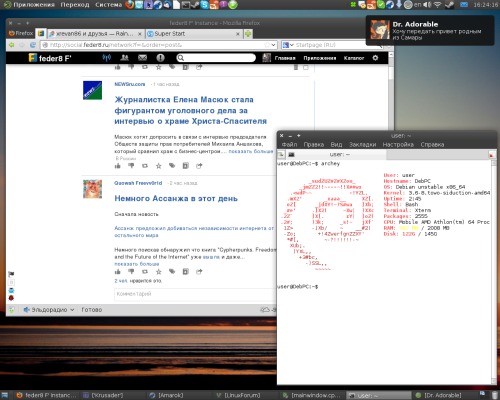This screenshot has width=500, height=400.
Task: Like the NEWSru.com post with thumbs-up icon
Action: click(118, 166)
